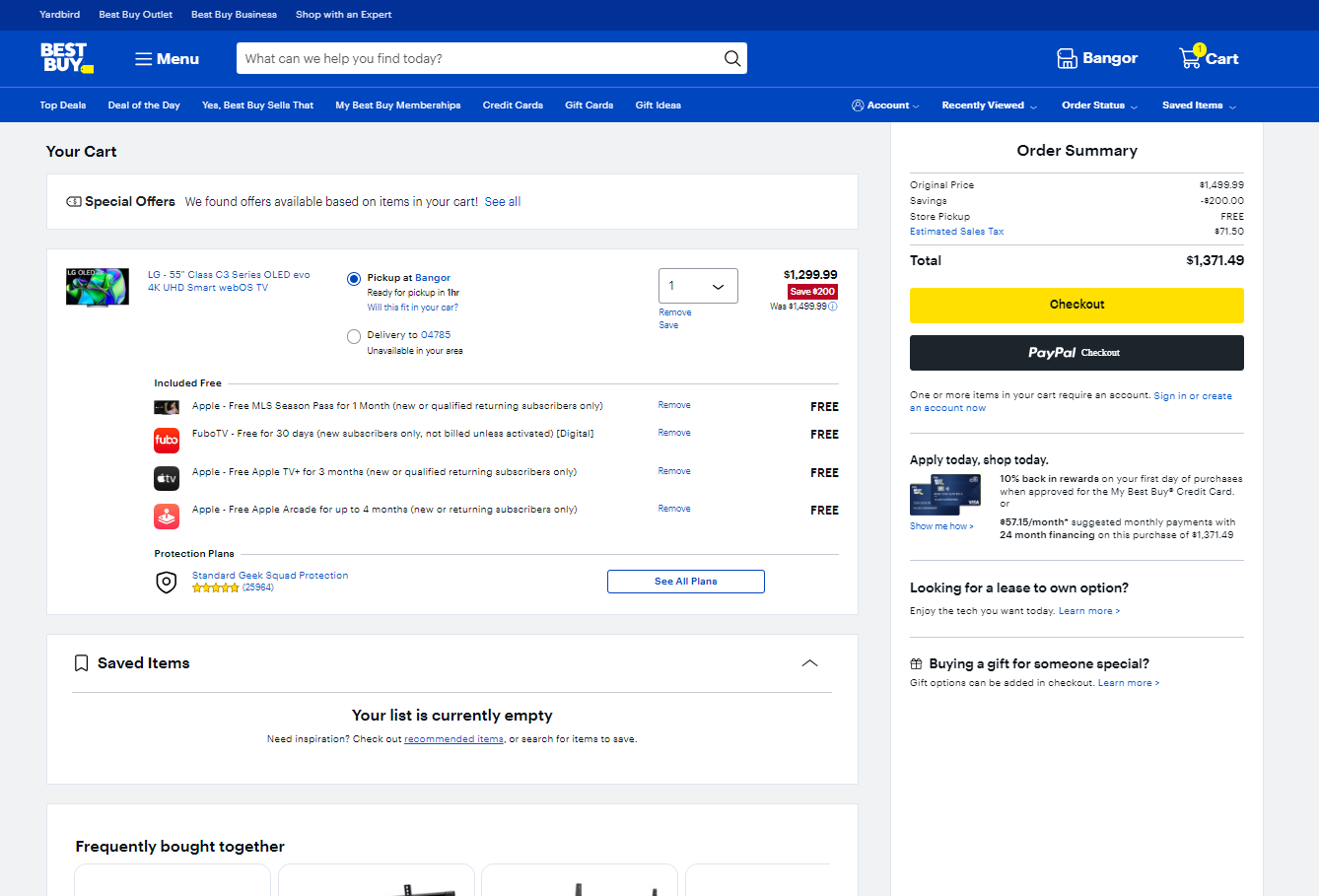Viewport: 1319px width, 896px height.
Task: Click the Apple TV+ icon
Action: [x=167, y=478]
